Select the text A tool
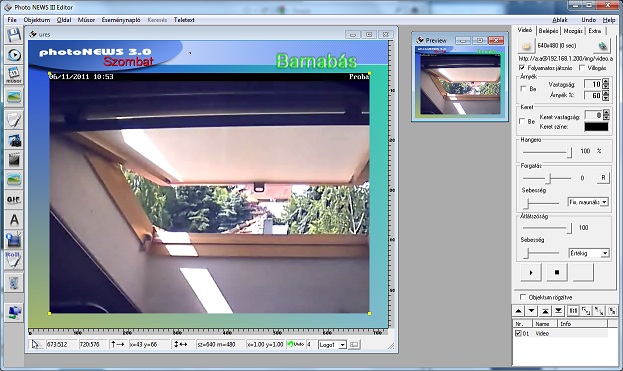 (14, 220)
